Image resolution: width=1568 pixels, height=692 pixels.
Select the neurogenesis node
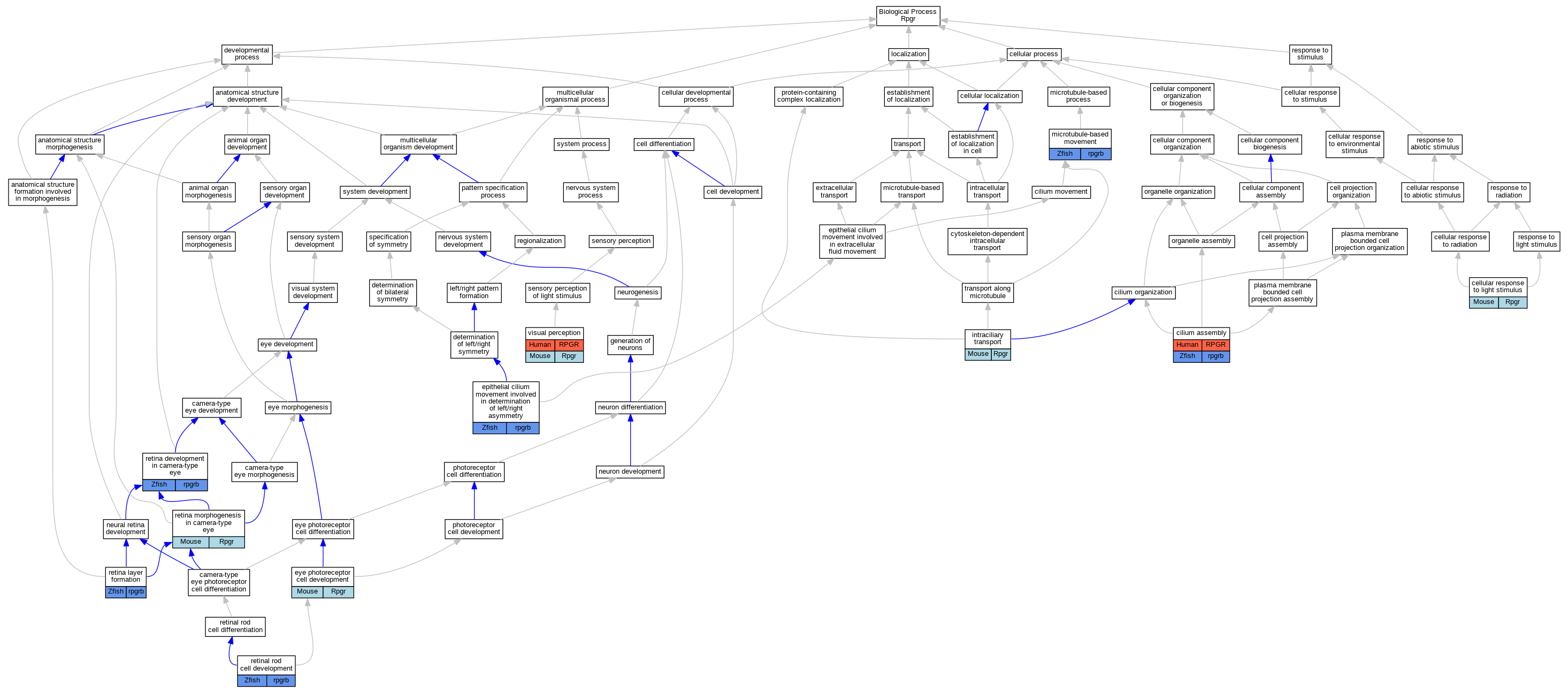pos(638,292)
